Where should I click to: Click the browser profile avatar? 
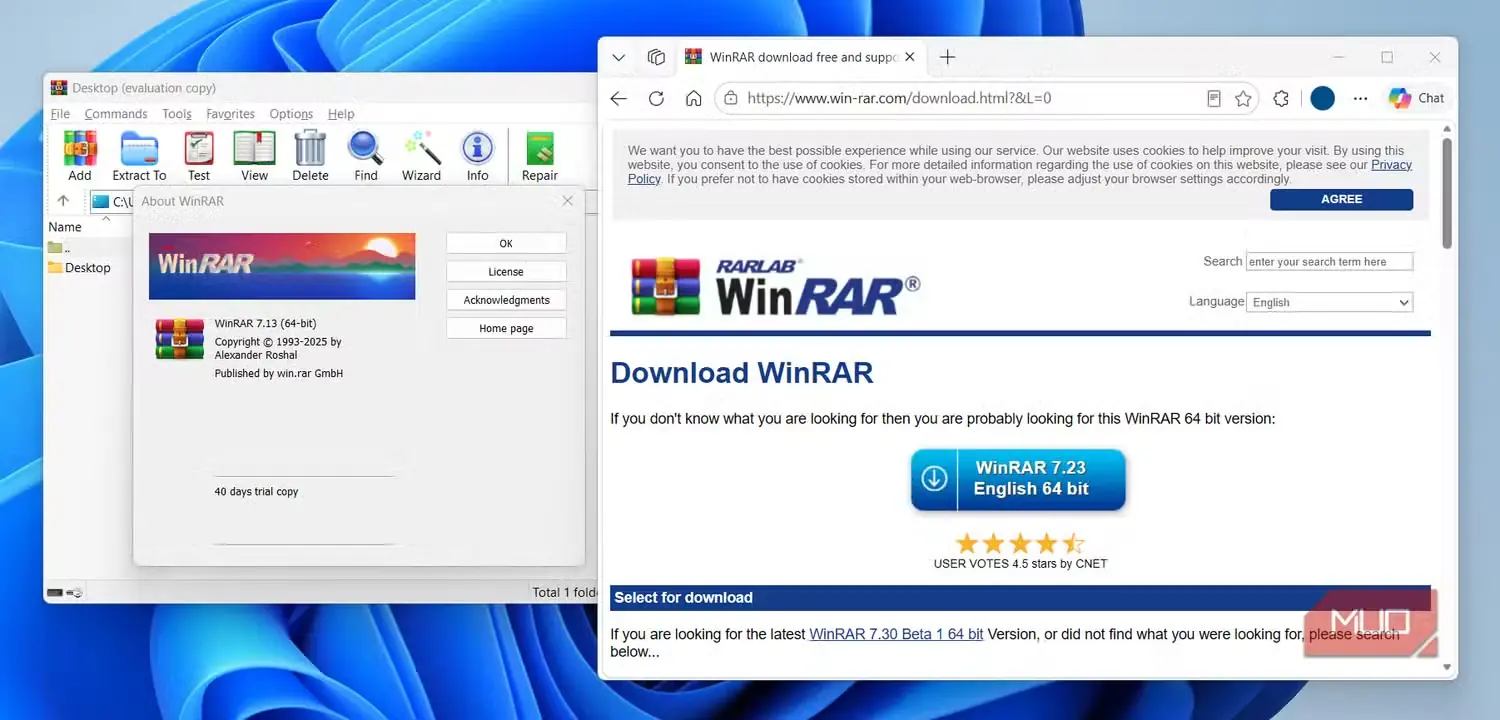coord(1323,98)
